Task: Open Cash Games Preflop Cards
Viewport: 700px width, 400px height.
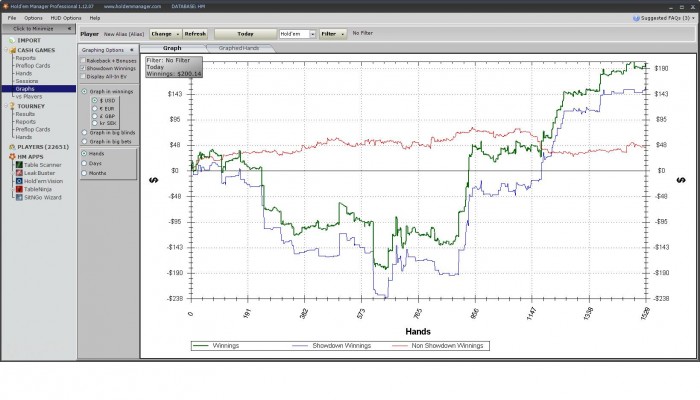Action: tap(33, 66)
